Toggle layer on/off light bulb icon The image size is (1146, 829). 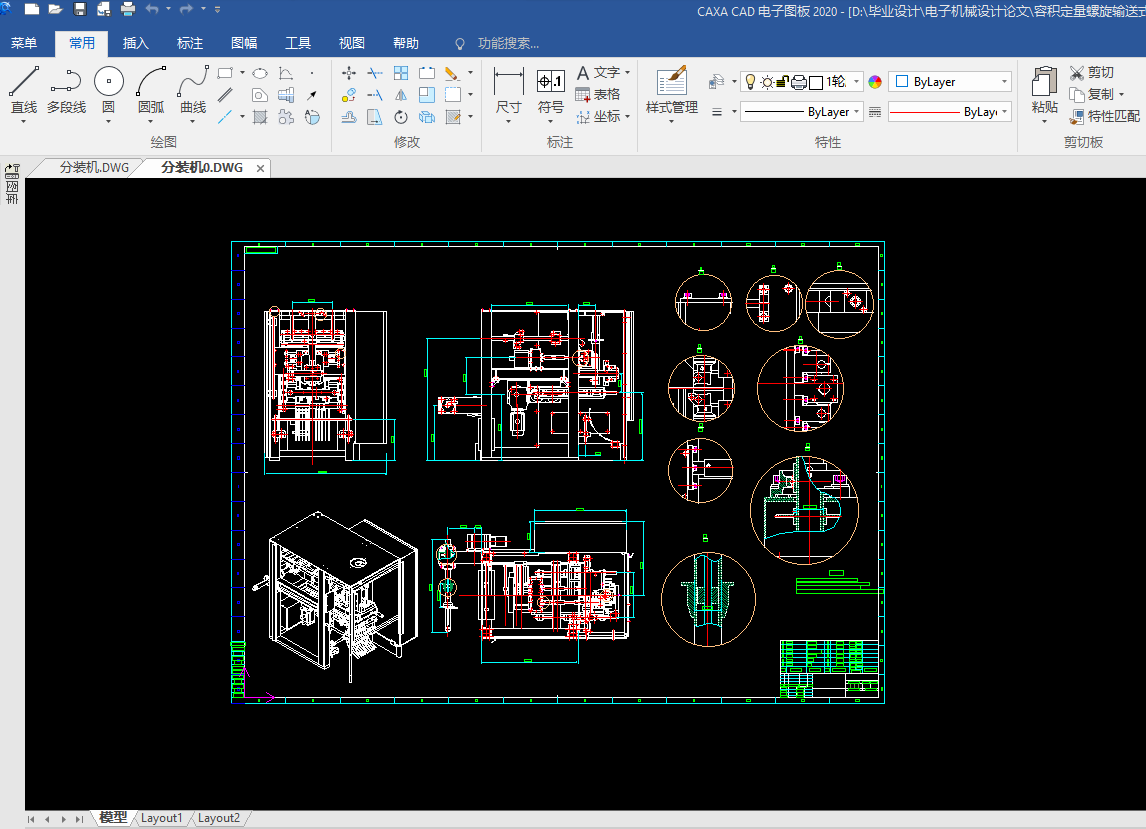(x=750, y=82)
